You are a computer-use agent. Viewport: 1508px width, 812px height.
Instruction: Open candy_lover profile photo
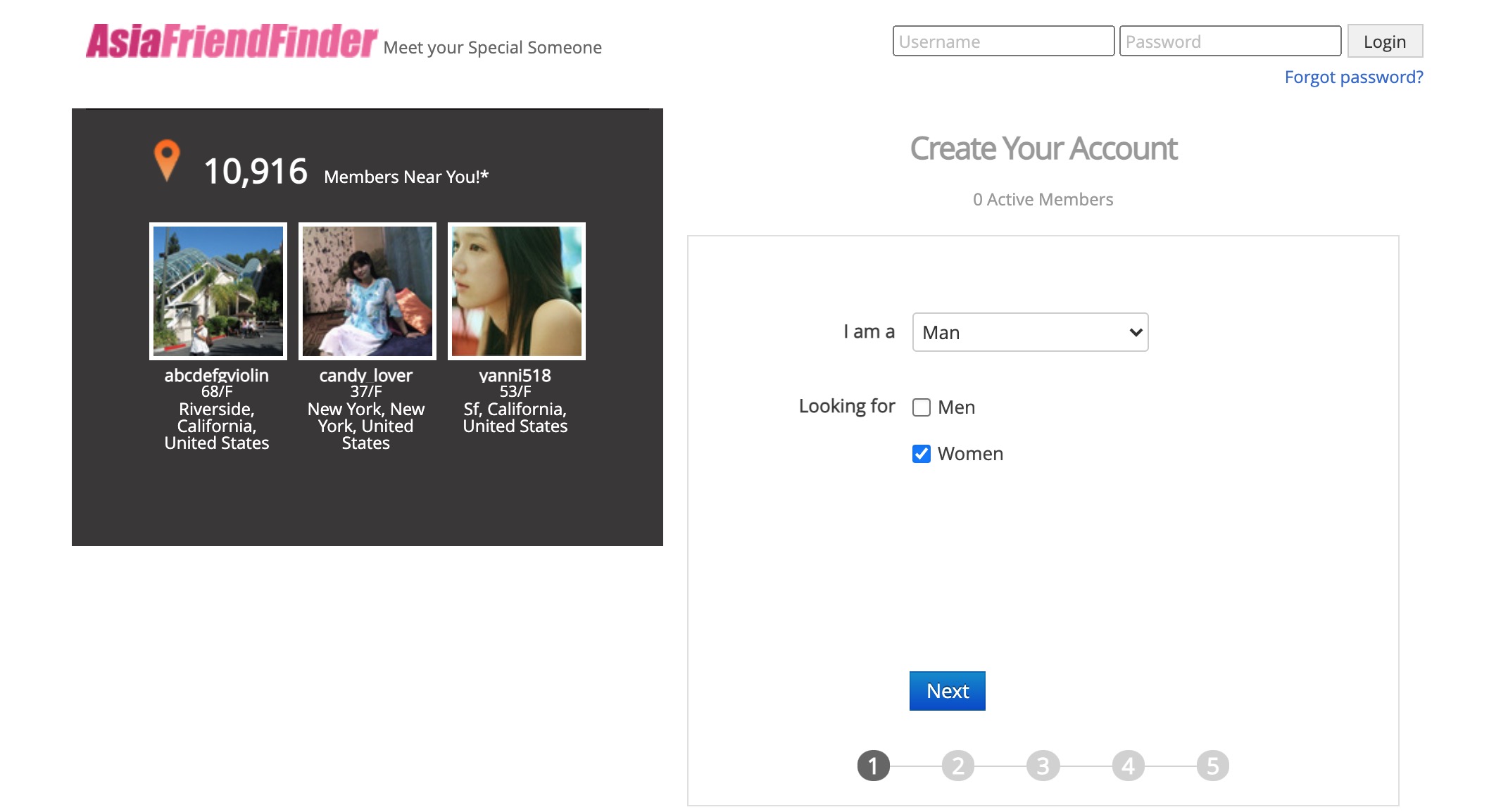[x=367, y=291]
